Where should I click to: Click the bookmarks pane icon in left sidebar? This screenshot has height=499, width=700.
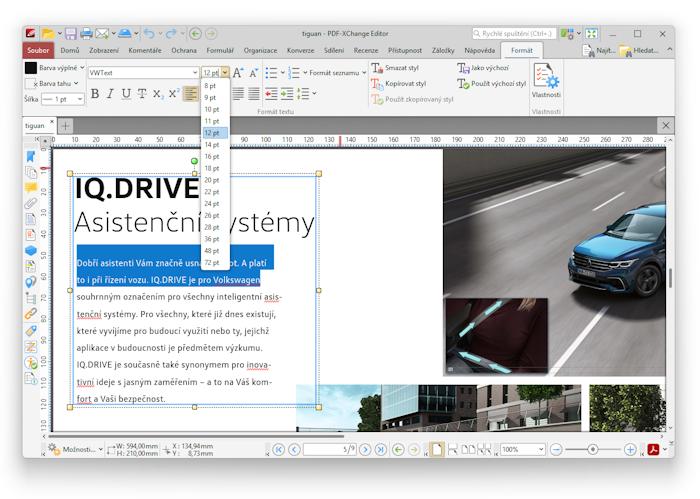31,156
